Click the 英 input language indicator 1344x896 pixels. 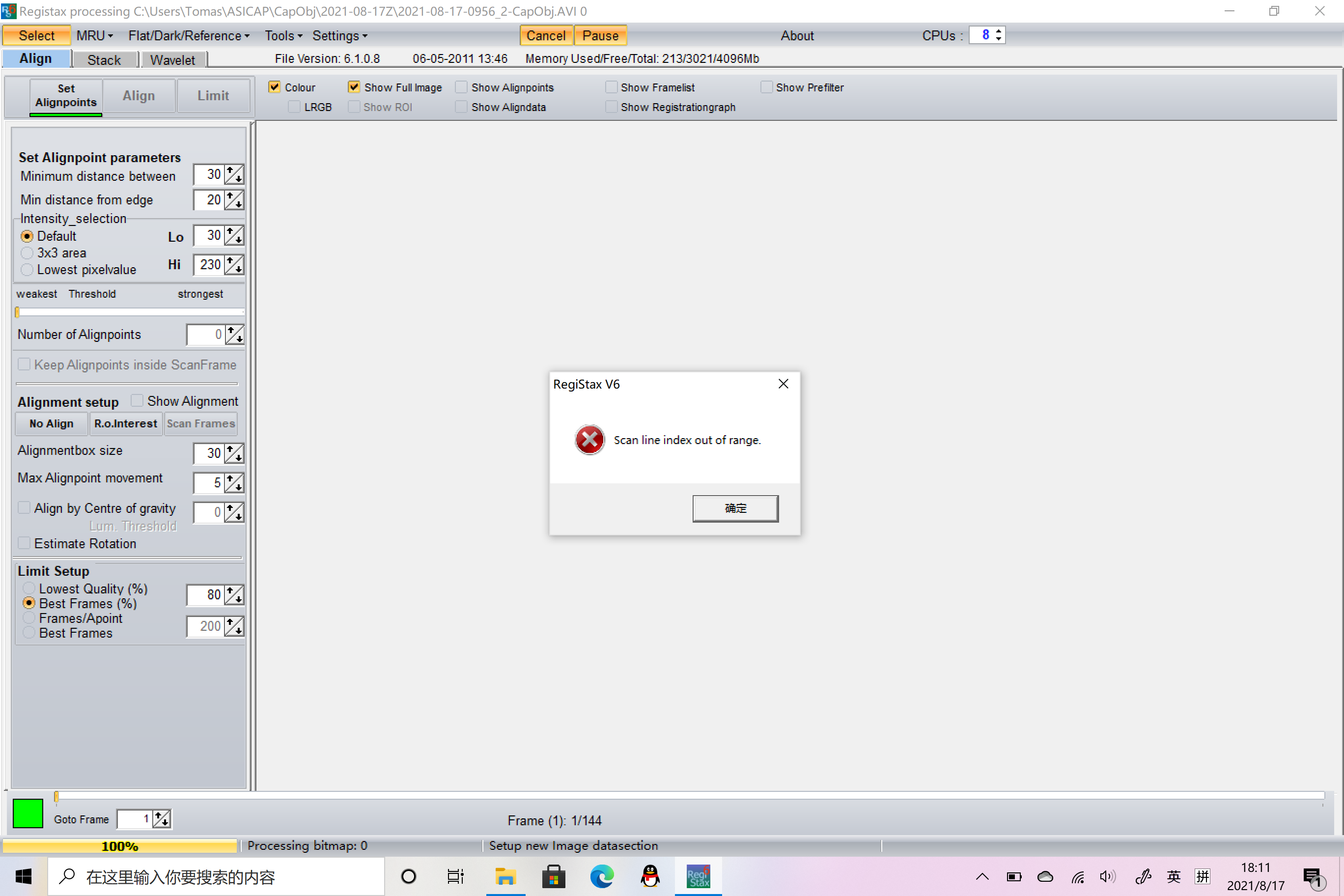click(1173, 876)
